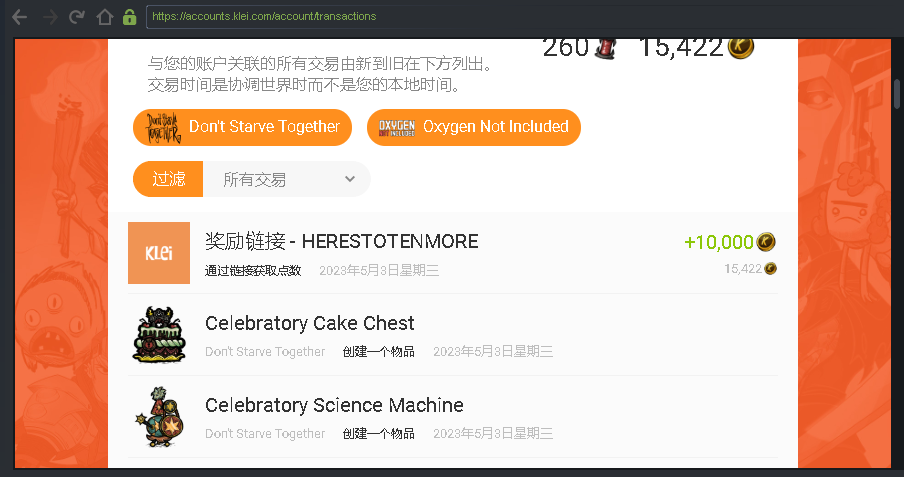
Task: Click the page vertical scrollbar thumb
Action: [897, 94]
